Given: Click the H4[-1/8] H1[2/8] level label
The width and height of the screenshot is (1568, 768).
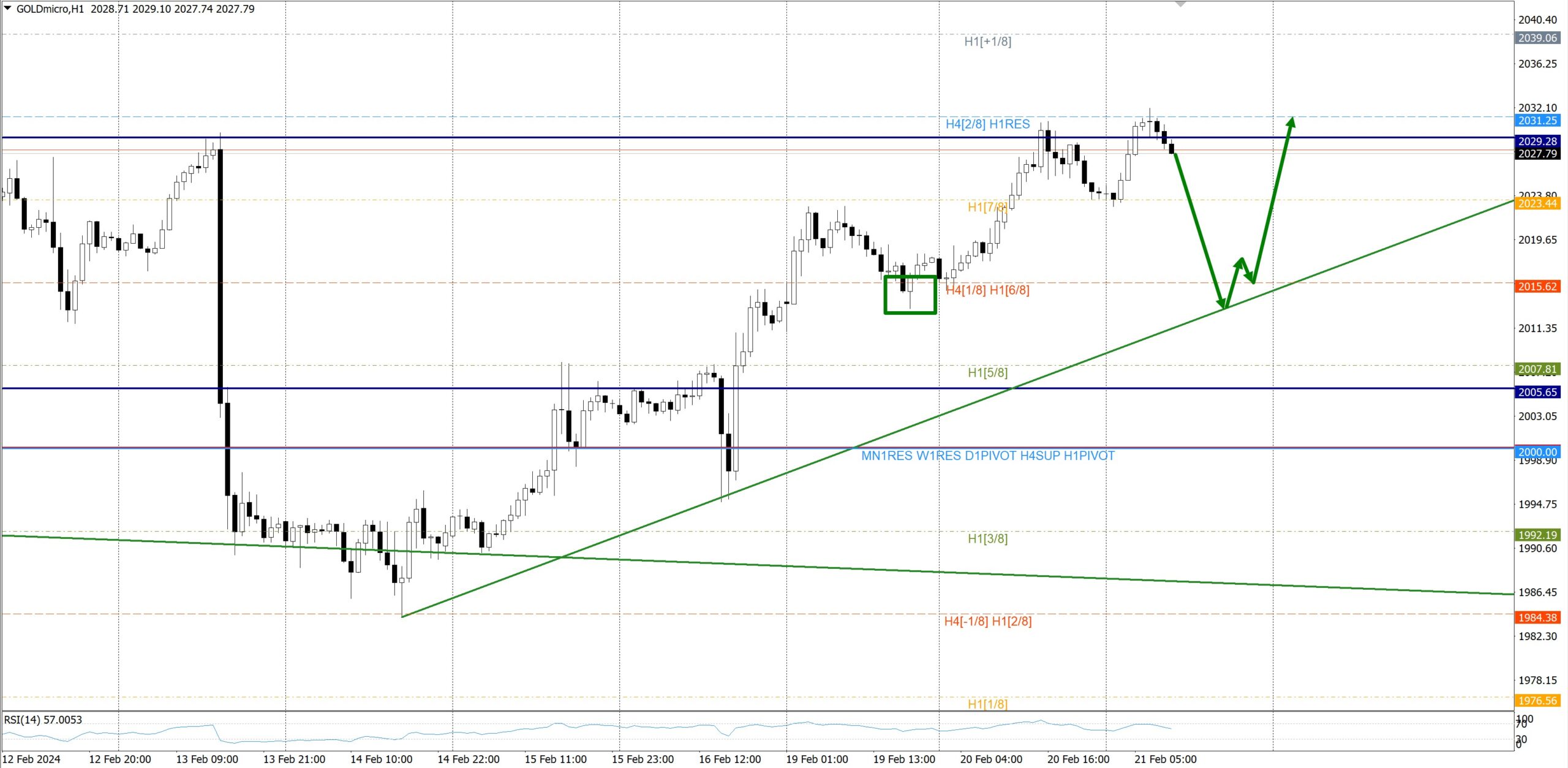Looking at the screenshot, I should (987, 622).
